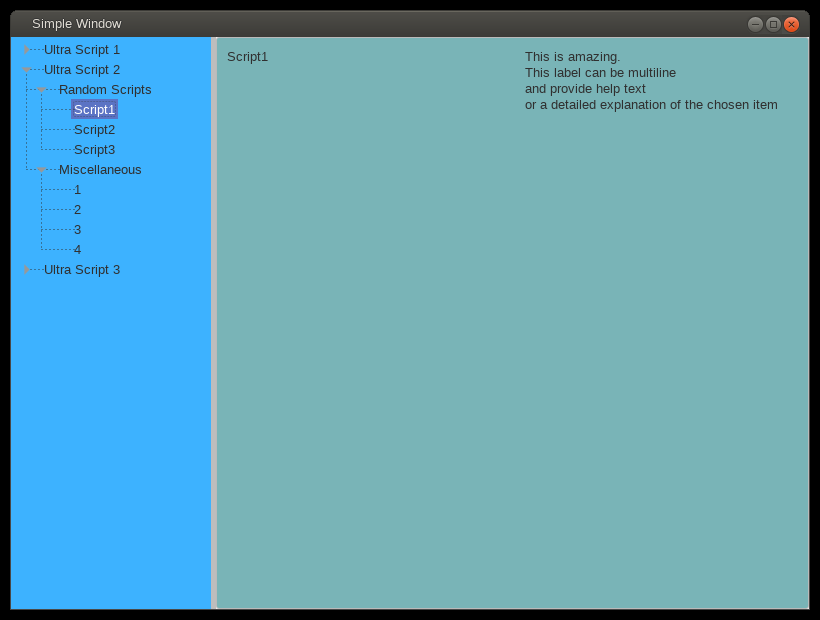820x620 pixels.
Task: Select the Random Scripts folder item
Action: click(x=105, y=90)
